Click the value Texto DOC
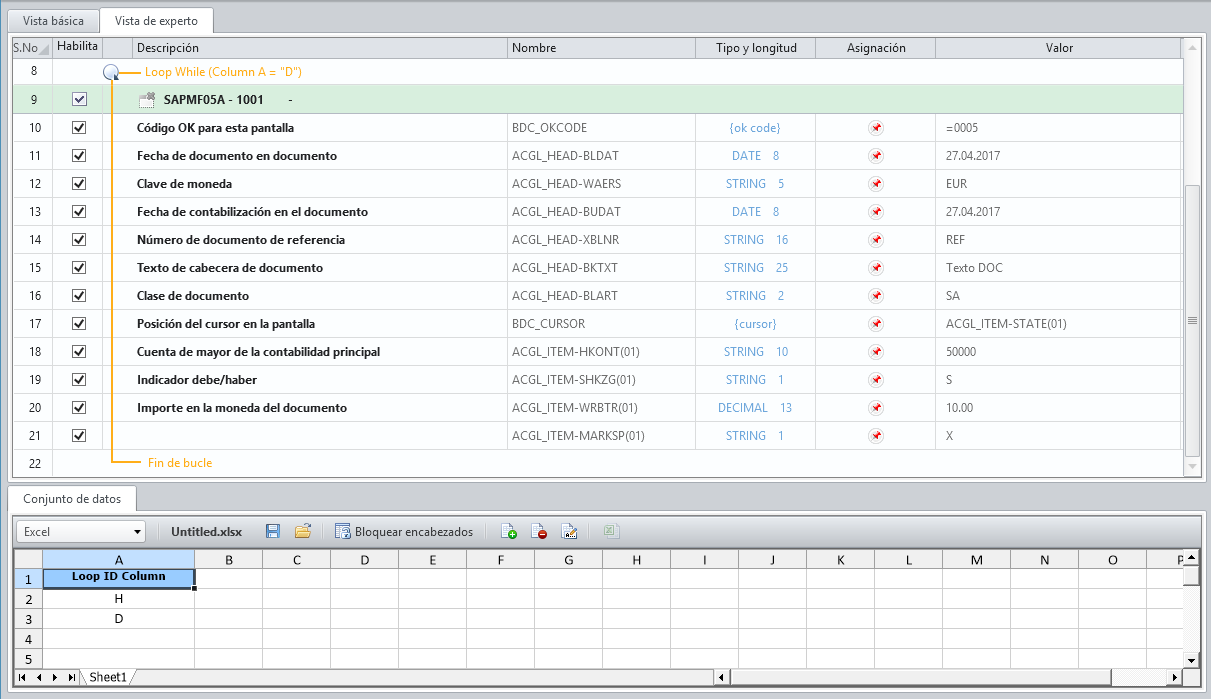Viewport: 1211px width, 699px height. [974, 268]
